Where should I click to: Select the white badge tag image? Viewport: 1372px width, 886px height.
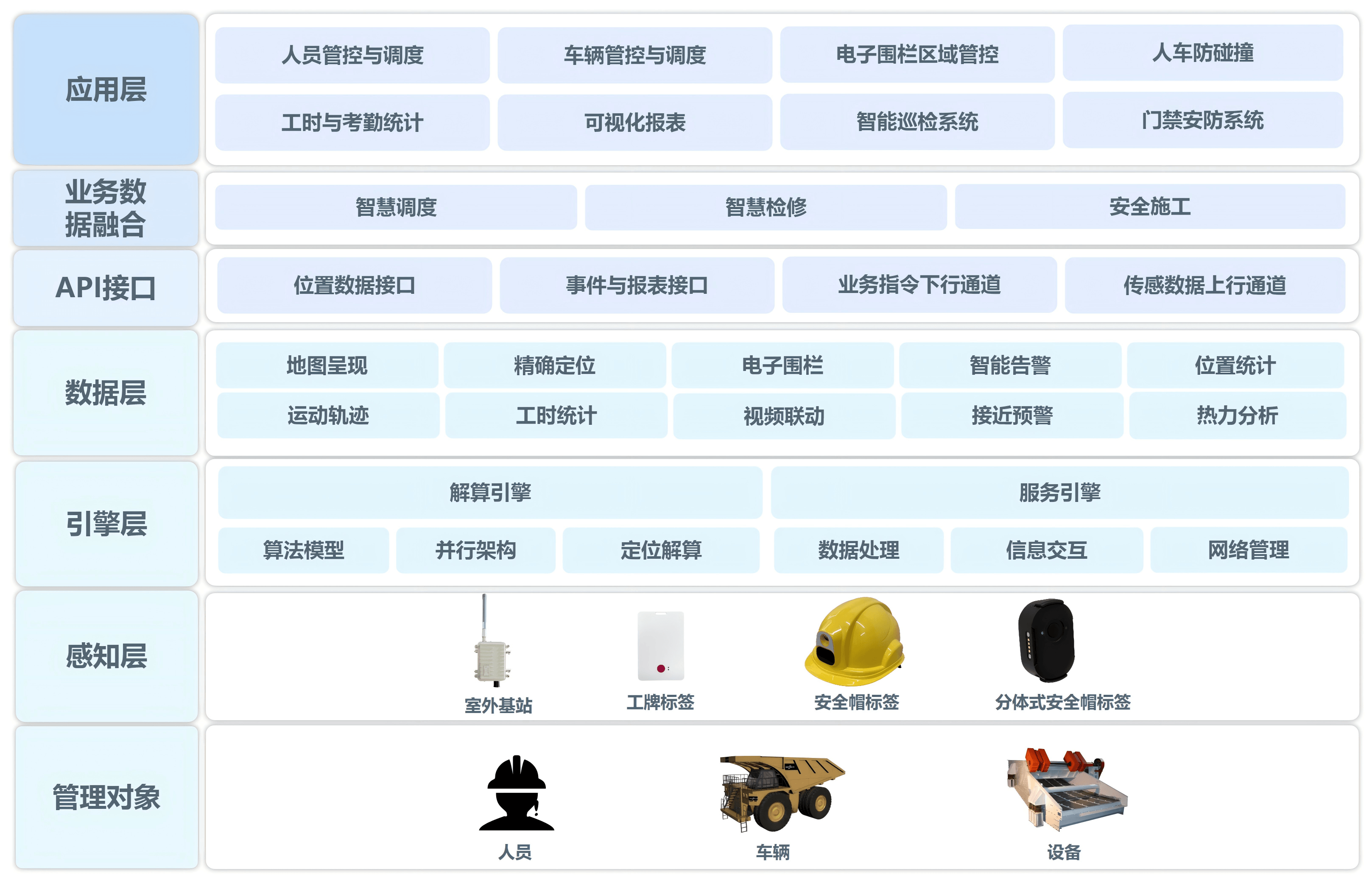pyautogui.click(x=661, y=646)
